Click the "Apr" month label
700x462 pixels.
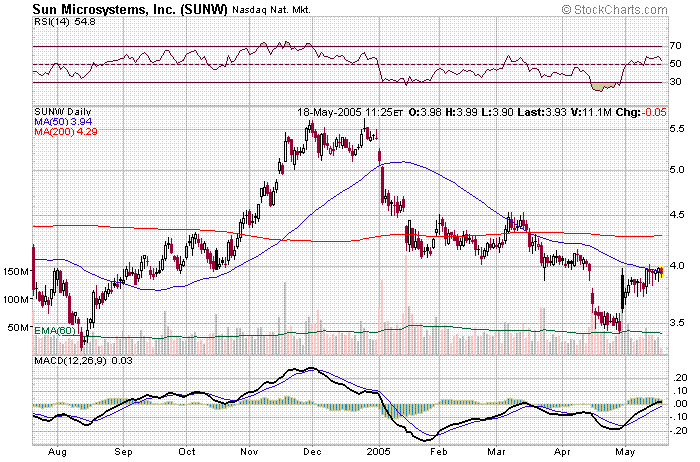click(562, 452)
